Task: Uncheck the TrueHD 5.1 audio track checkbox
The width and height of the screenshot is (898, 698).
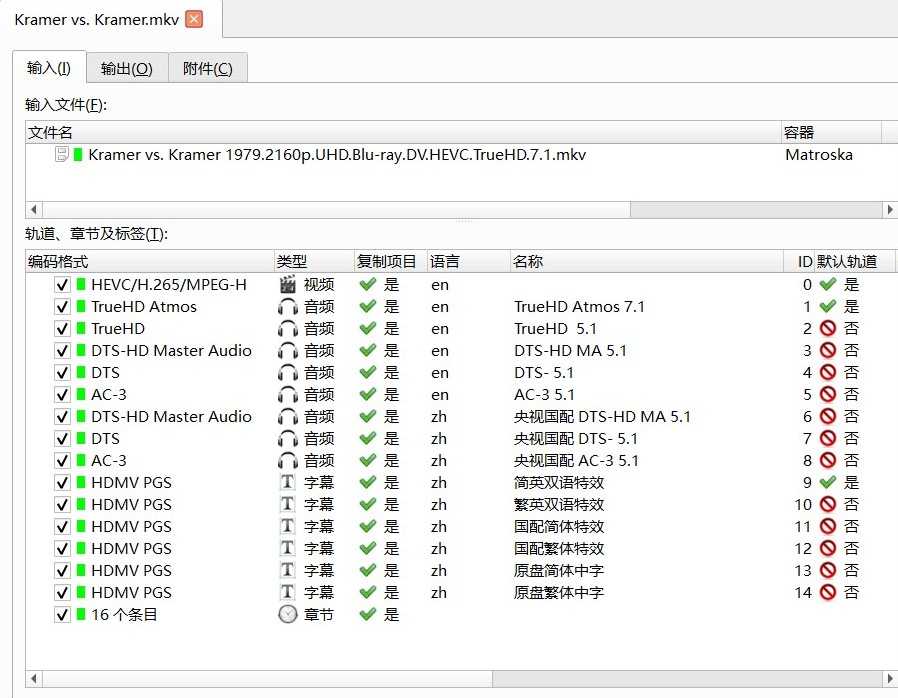Action: [x=63, y=329]
